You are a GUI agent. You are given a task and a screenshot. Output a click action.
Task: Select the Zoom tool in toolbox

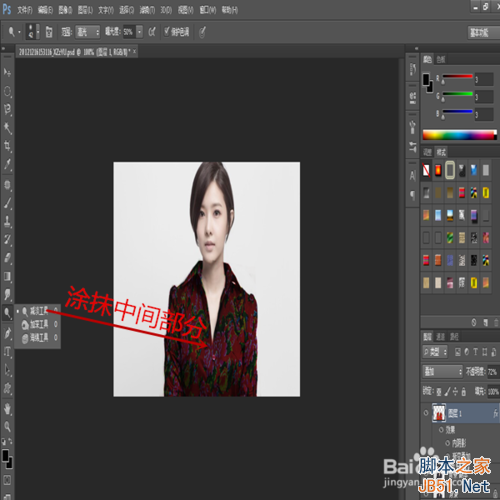(7, 426)
